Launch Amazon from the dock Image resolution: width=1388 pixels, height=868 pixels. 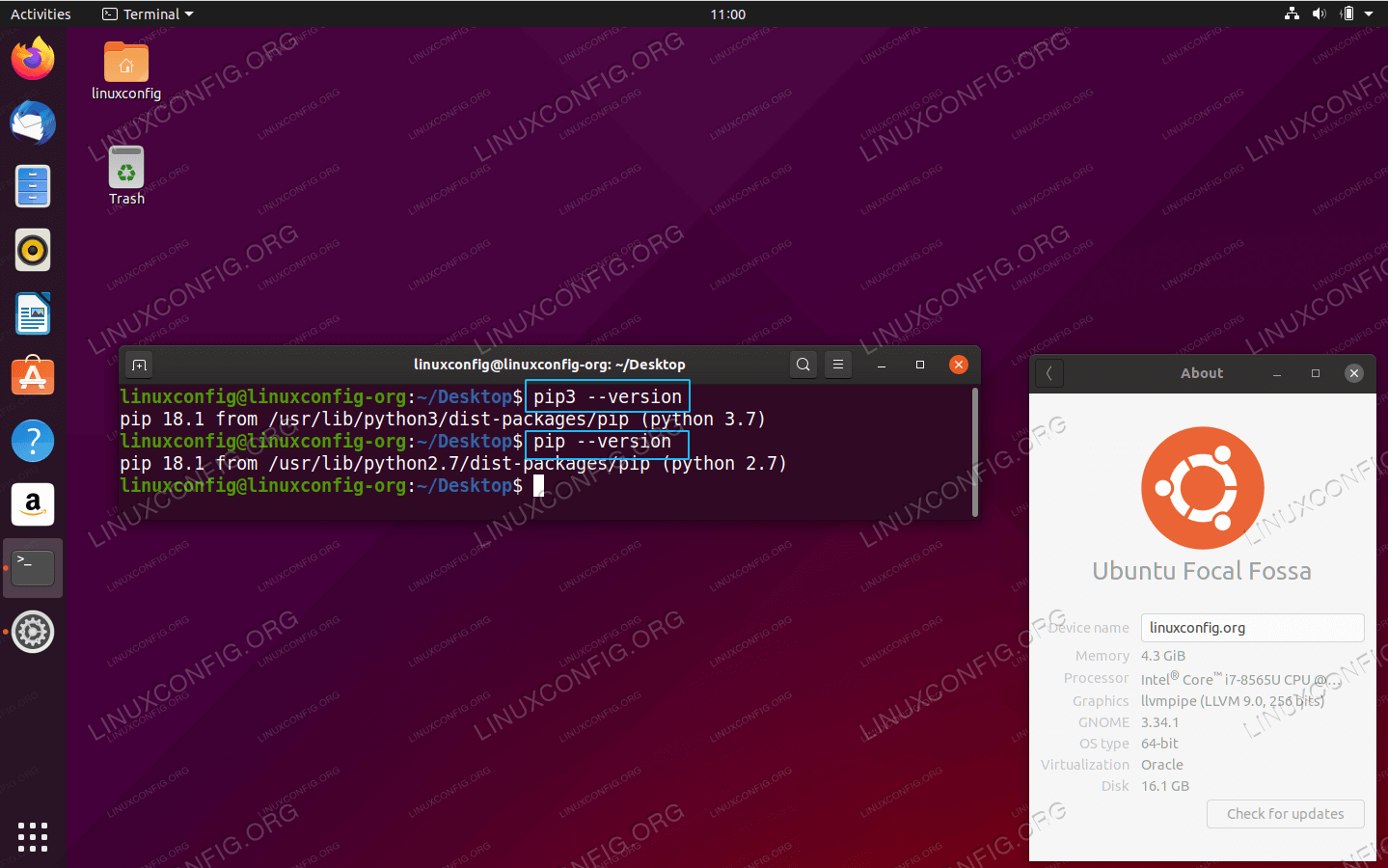(x=33, y=504)
